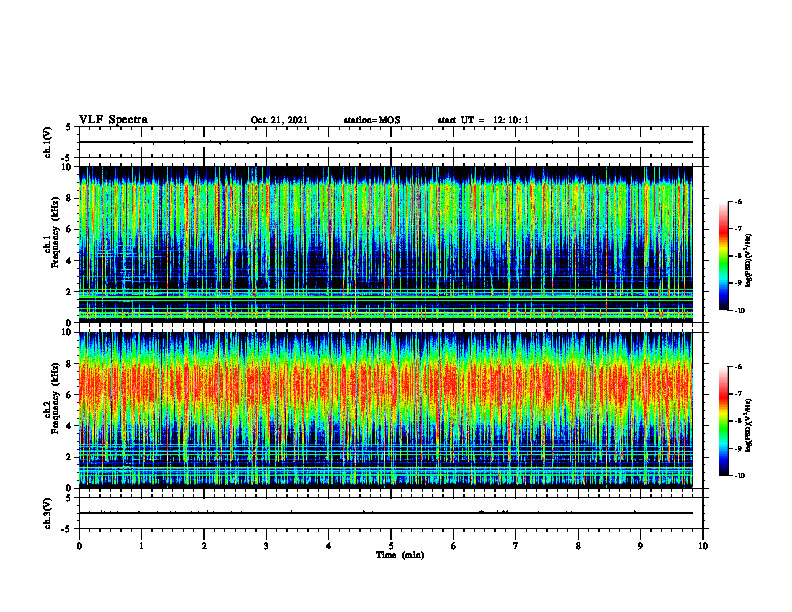Click the Time (min) axis label

point(400,555)
